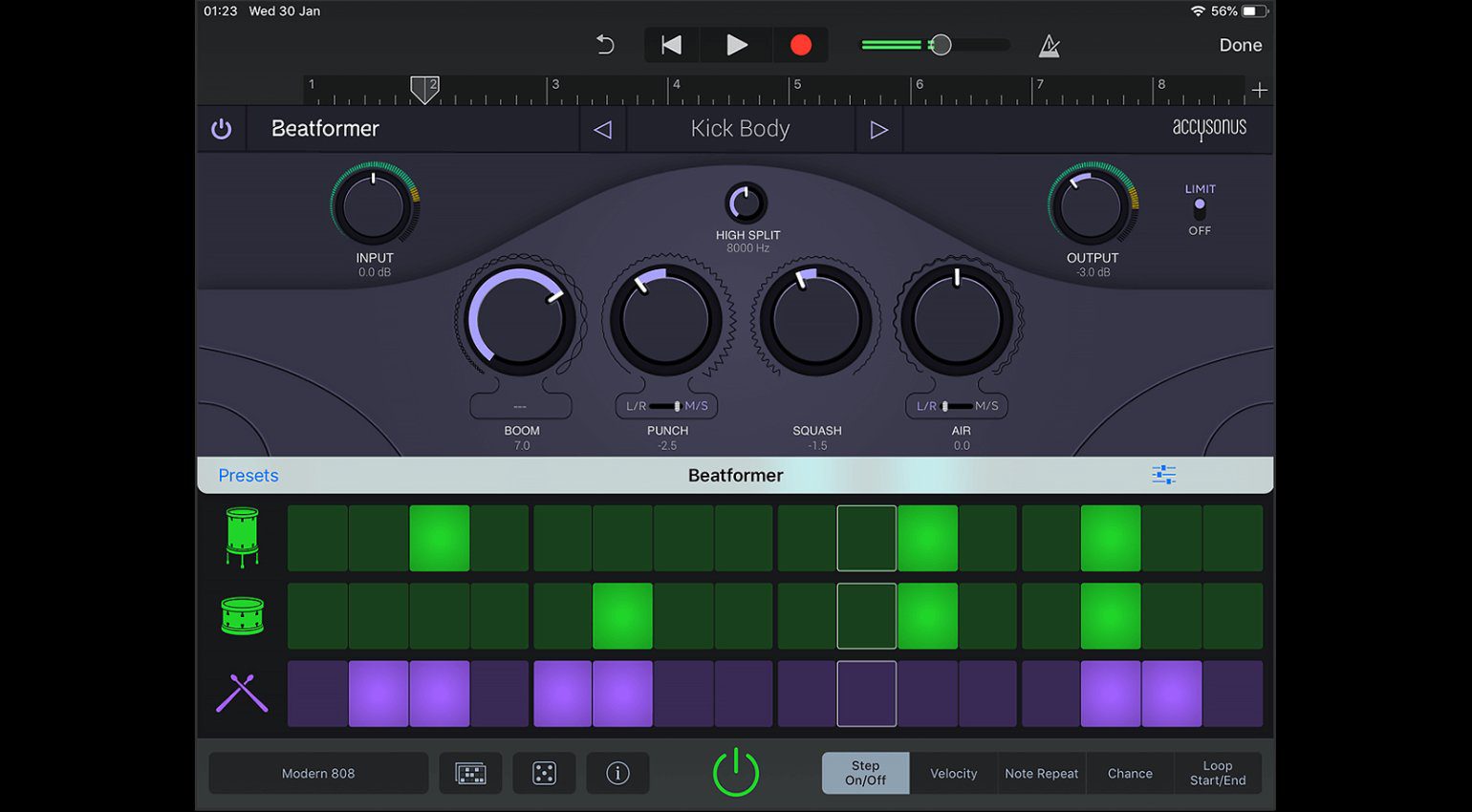
Task: Click bar 5 on the timeline ruler
Action: click(796, 85)
